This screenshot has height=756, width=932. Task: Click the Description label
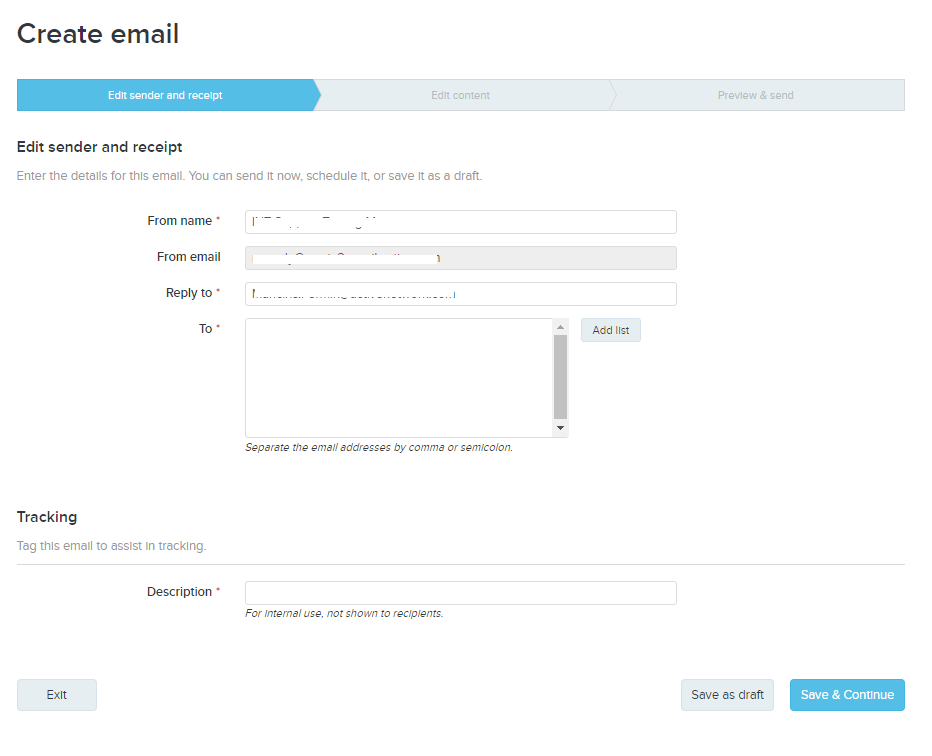tap(179, 592)
